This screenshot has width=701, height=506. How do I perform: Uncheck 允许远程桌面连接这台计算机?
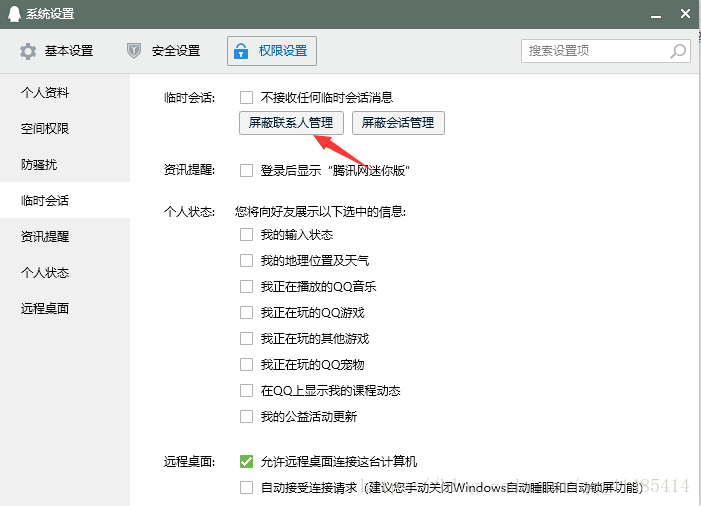pos(246,461)
